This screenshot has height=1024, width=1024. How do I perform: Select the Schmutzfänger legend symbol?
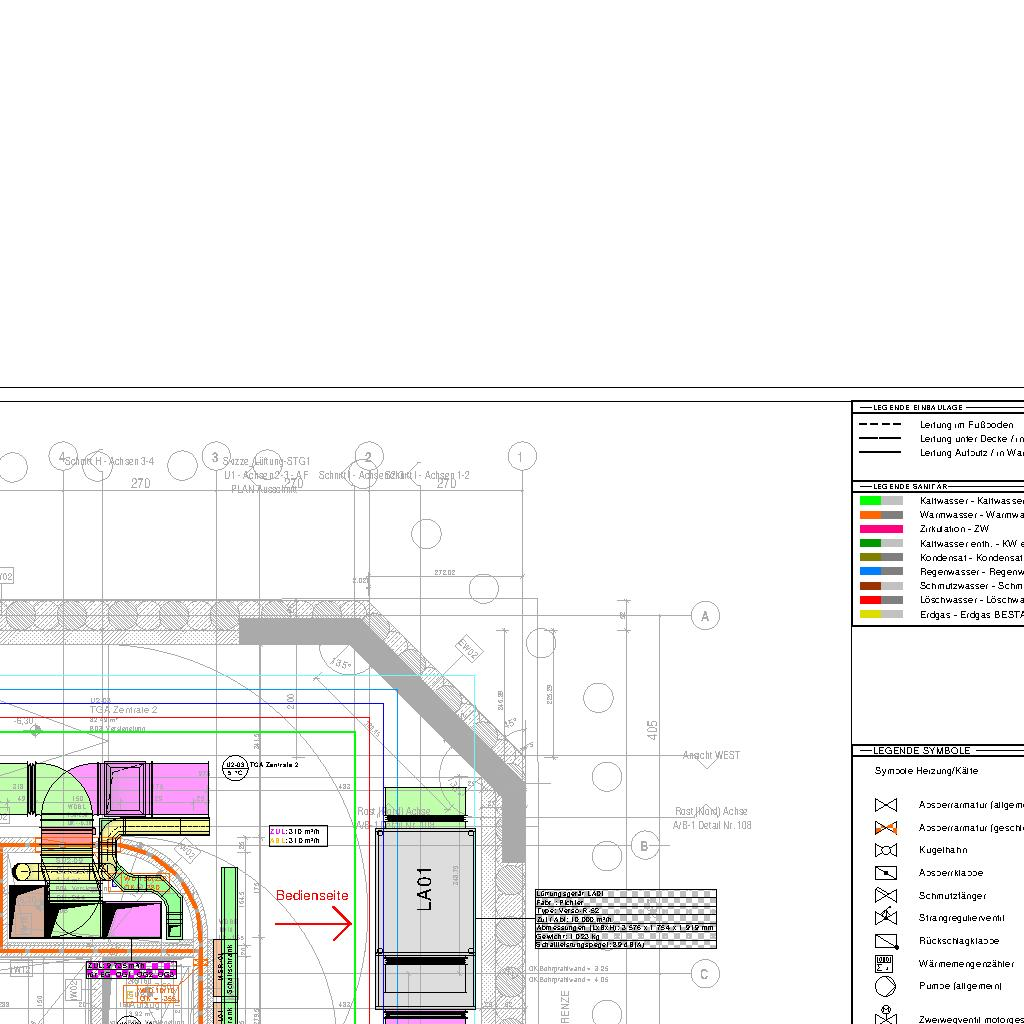coord(886,895)
